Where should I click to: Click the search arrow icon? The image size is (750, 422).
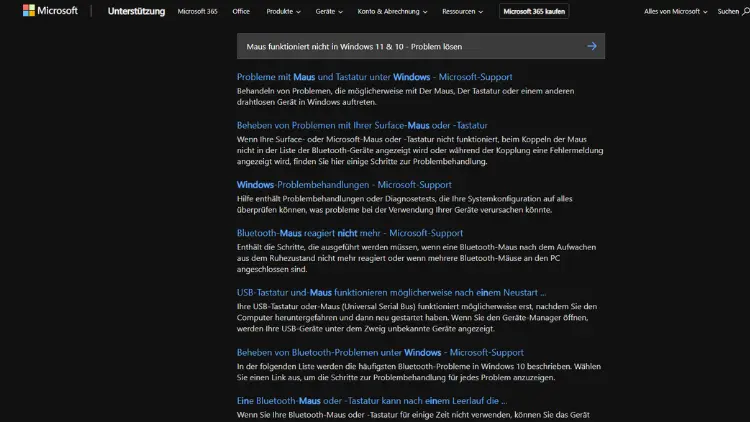click(x=592, y=46)
